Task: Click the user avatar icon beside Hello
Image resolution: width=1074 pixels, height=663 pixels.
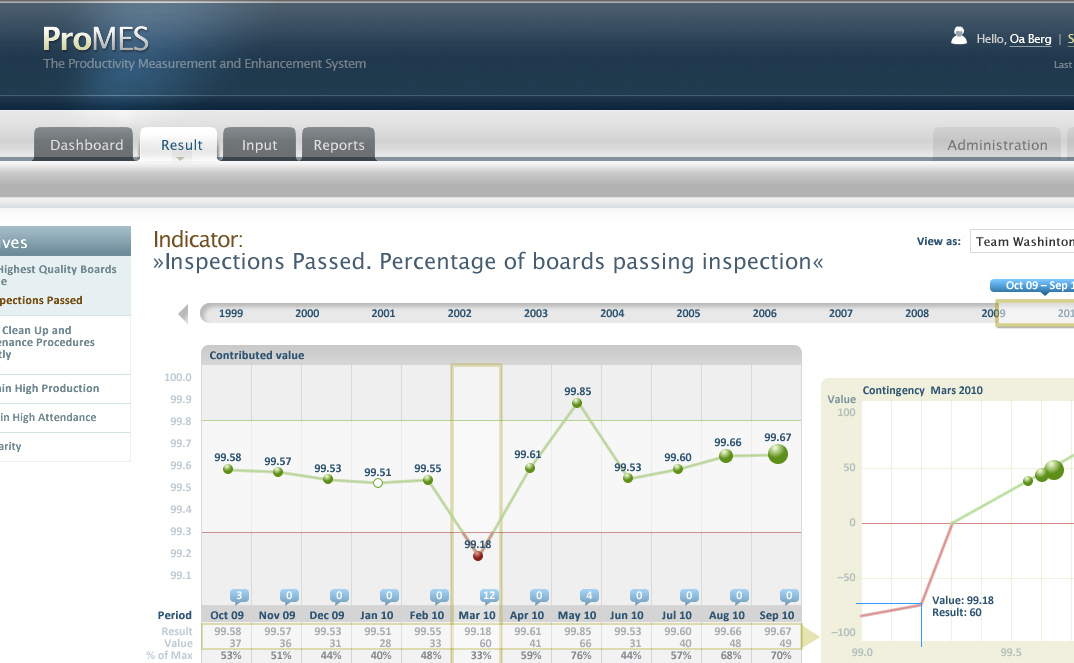Action: point(959,37)
